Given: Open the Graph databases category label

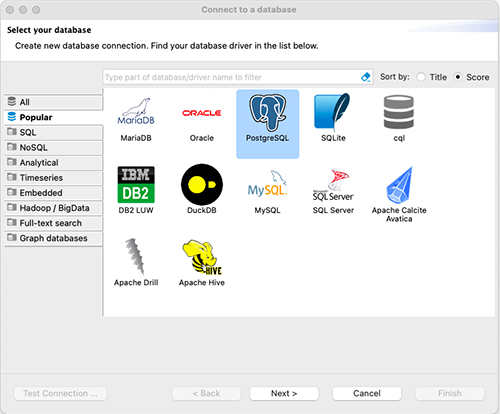Looking at the screenshot, I should click(x=53, y=238).
